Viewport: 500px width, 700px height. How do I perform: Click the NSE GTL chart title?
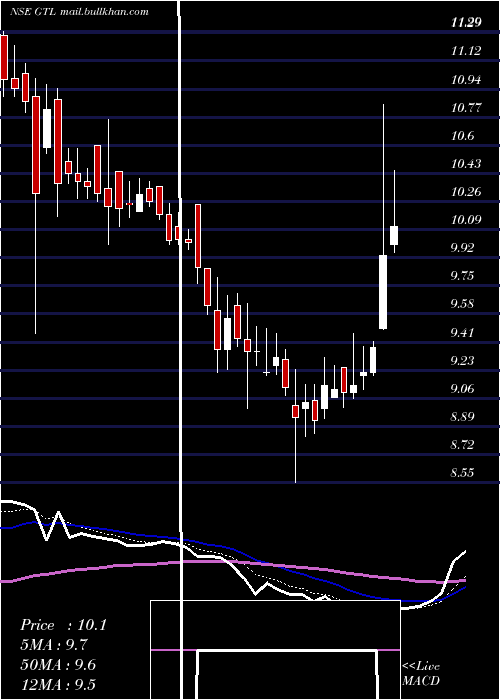(79, 11)
